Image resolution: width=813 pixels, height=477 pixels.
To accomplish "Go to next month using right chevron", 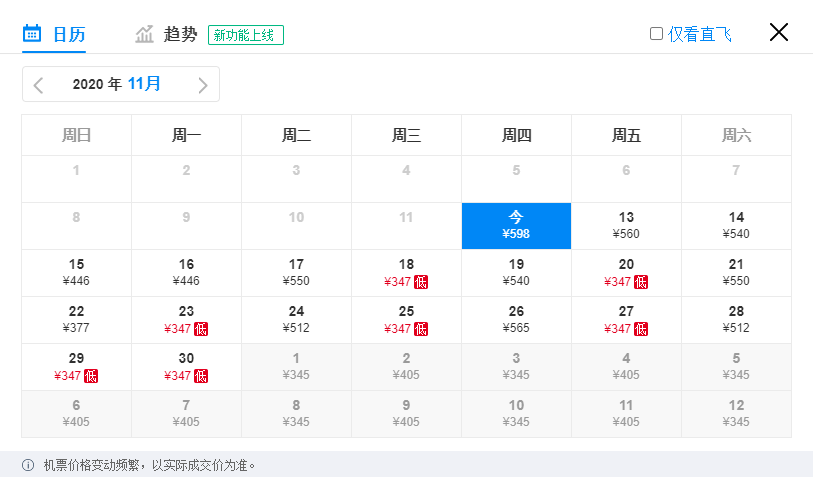I will coord(203,85).
